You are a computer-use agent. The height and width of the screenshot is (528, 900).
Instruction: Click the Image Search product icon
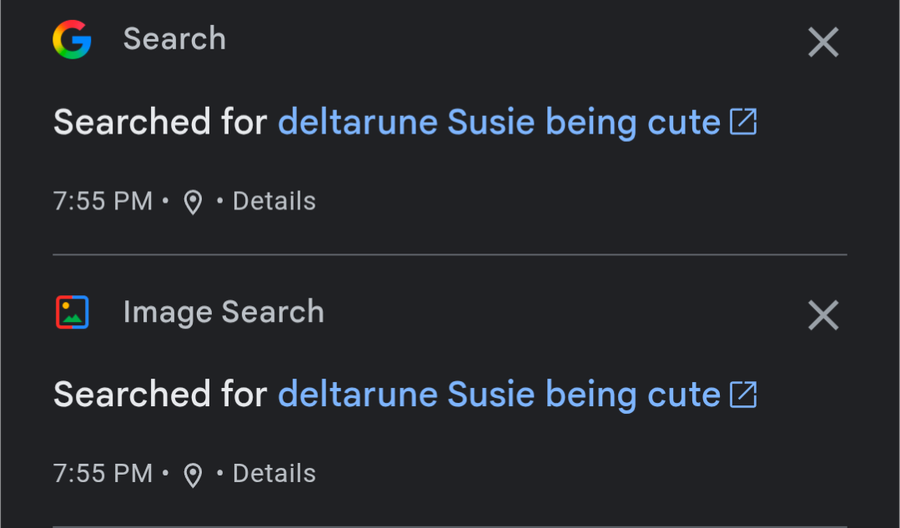coord(72,313)
